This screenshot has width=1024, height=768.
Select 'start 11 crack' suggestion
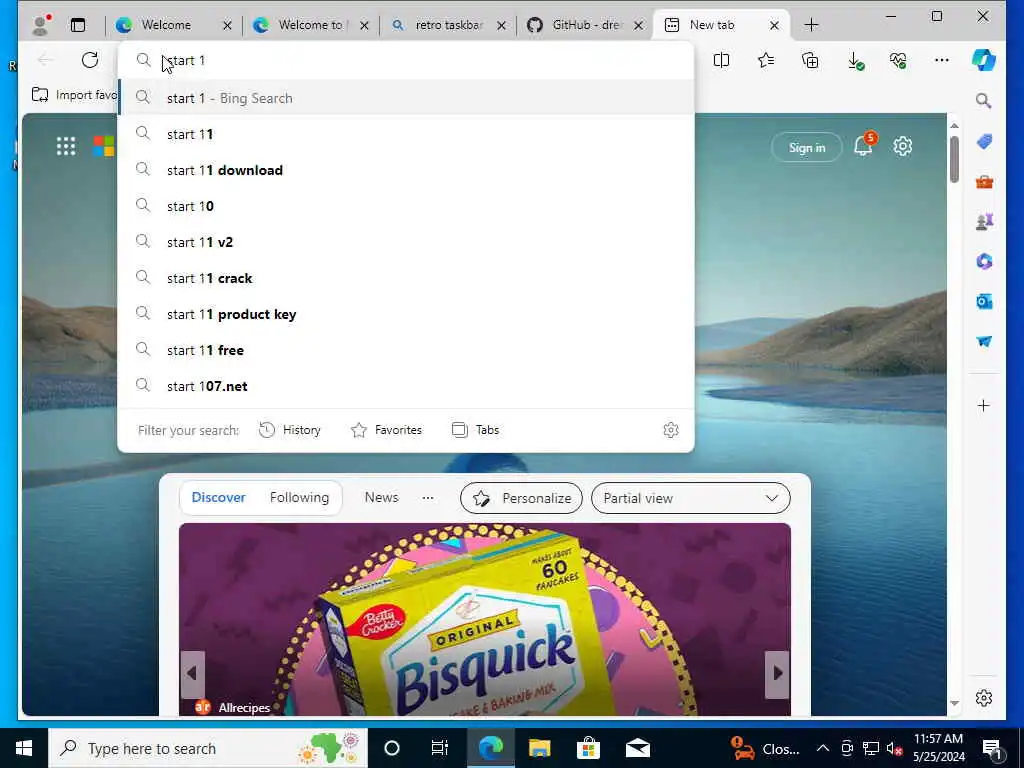(x=406, y=278)
